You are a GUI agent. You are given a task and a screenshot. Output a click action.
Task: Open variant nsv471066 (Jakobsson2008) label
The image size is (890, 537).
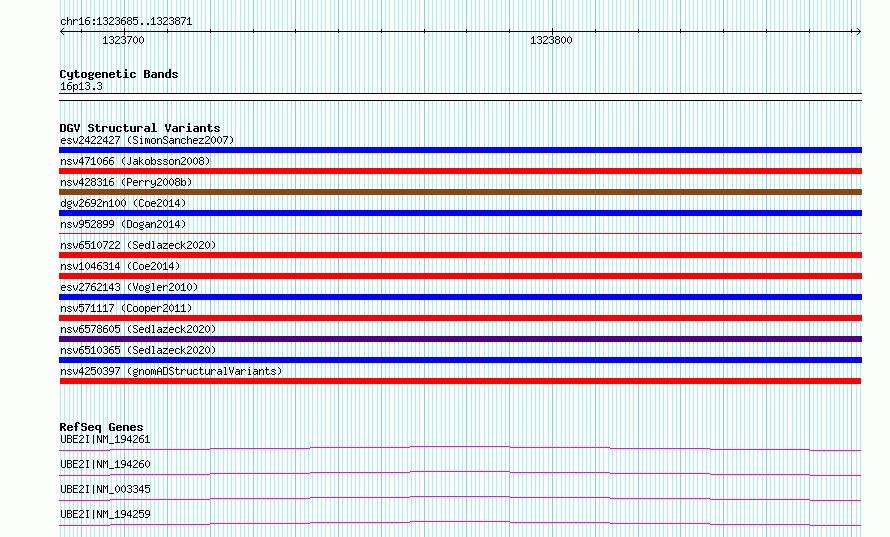tap(135, 161)
